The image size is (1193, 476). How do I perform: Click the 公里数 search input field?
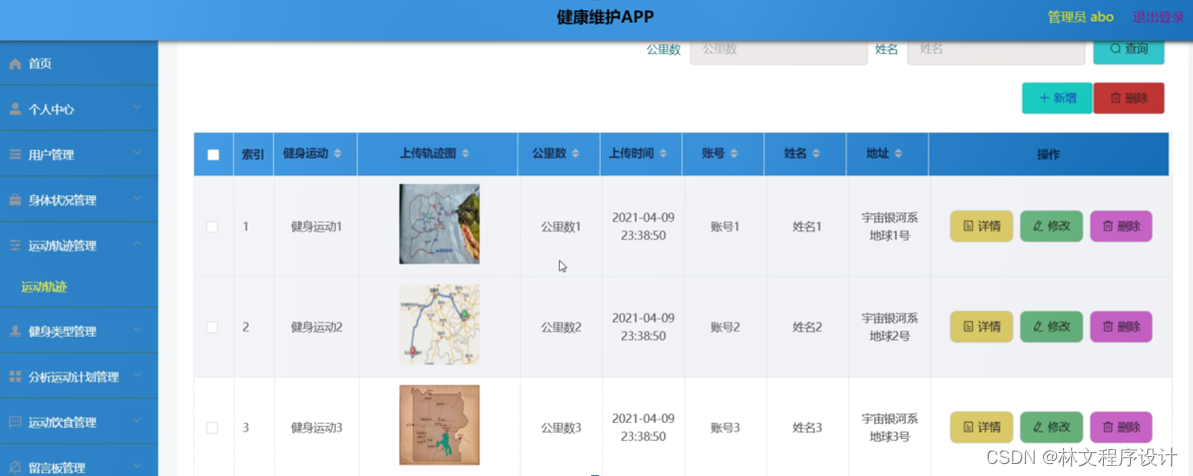(x=778, y=49)
